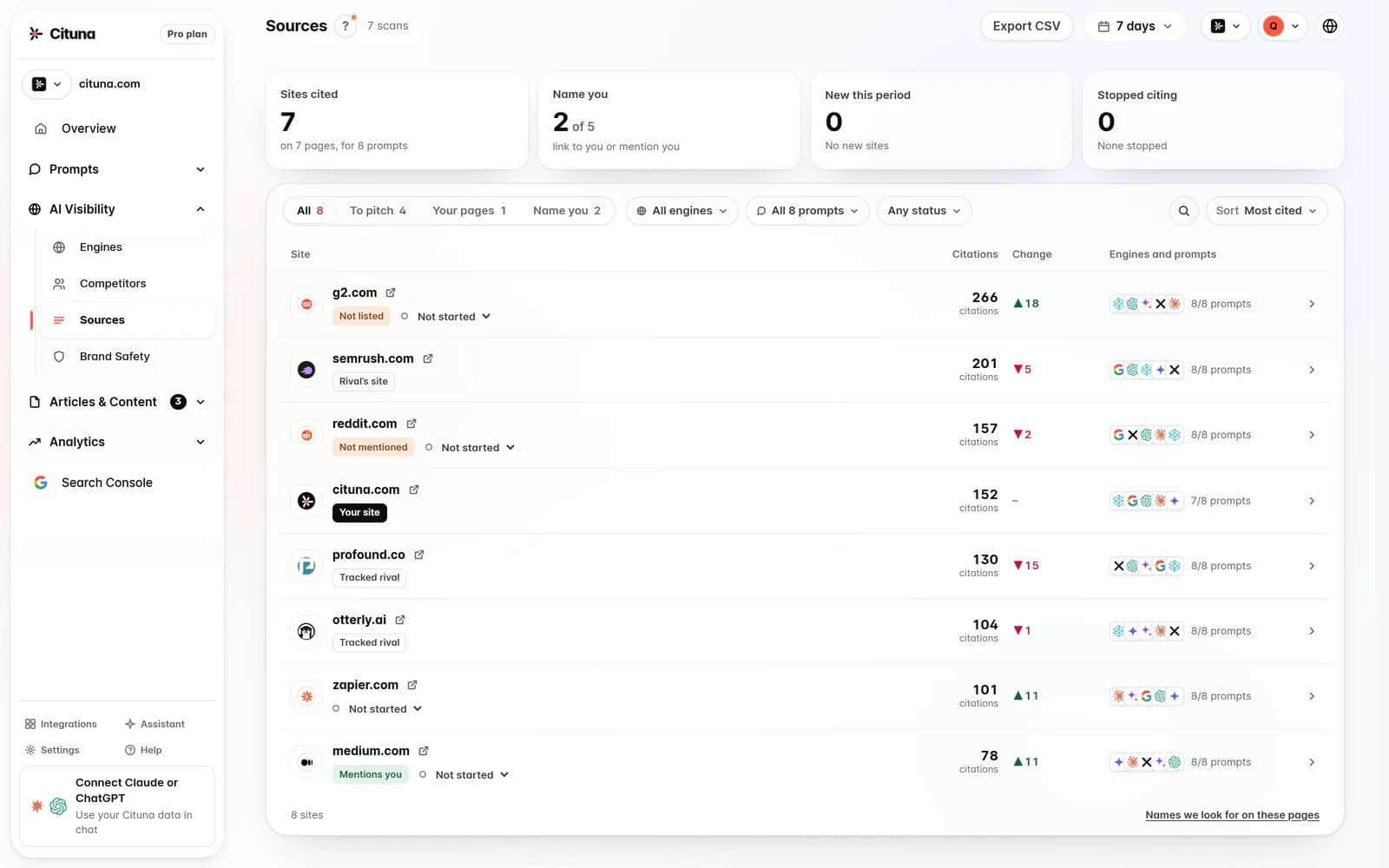Open Brand Safety in sidebar
Screen dimensions: 1389x868
click(x=128, y=357)
